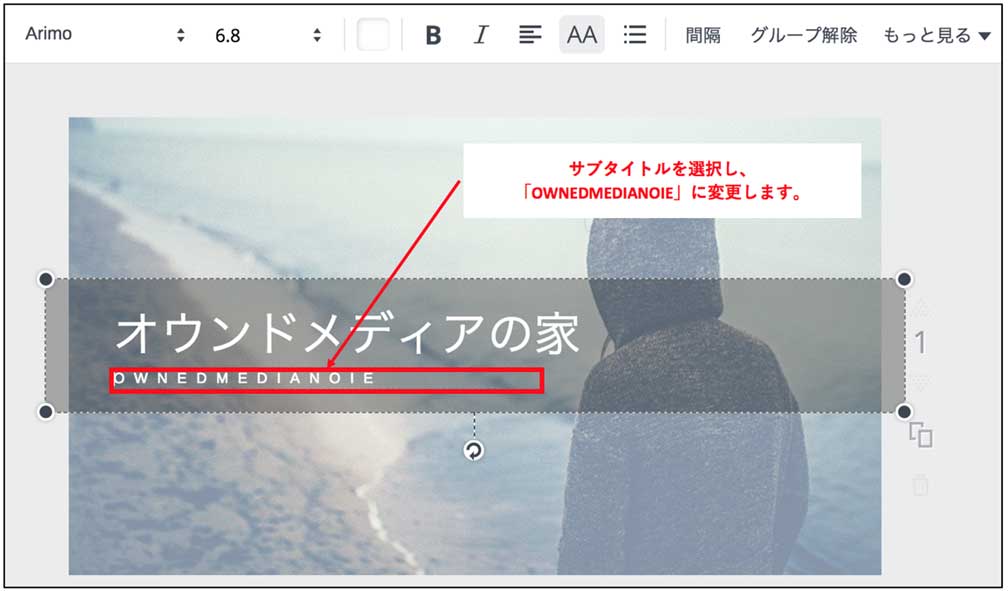Change text alignment with the align icon
1008x591 pixels.
(x=530, y=35)
